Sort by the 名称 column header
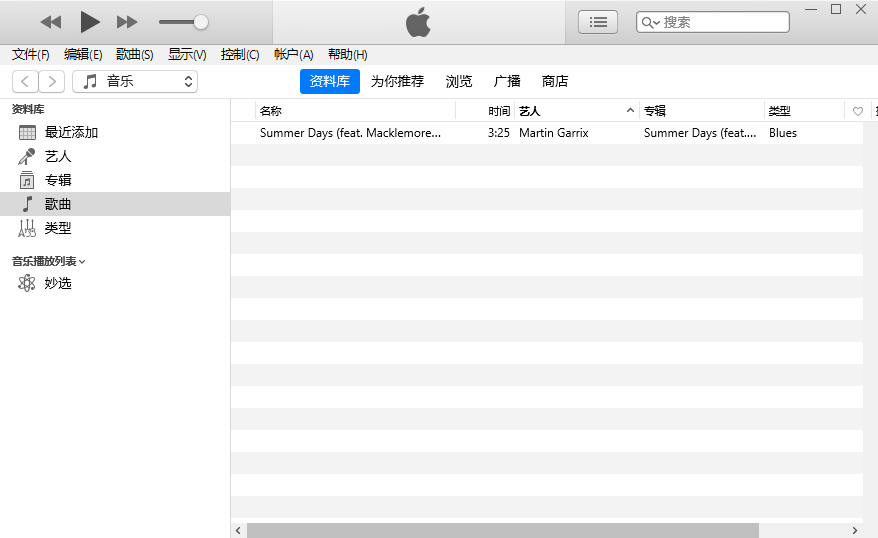The width and height of the screenshot is (878, 538). tap(356, 111)
